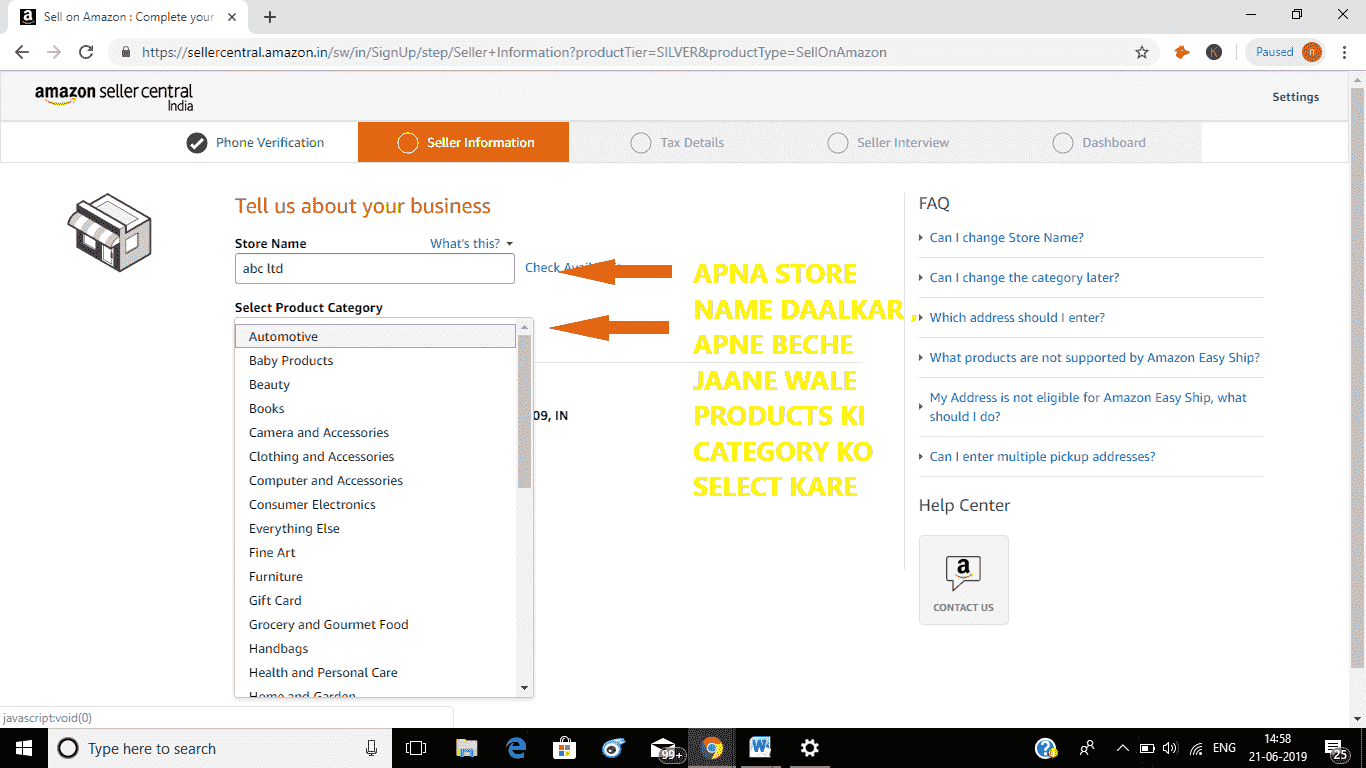
Task: Click category list scrollbar down arrow
Action: click(524, 688)
